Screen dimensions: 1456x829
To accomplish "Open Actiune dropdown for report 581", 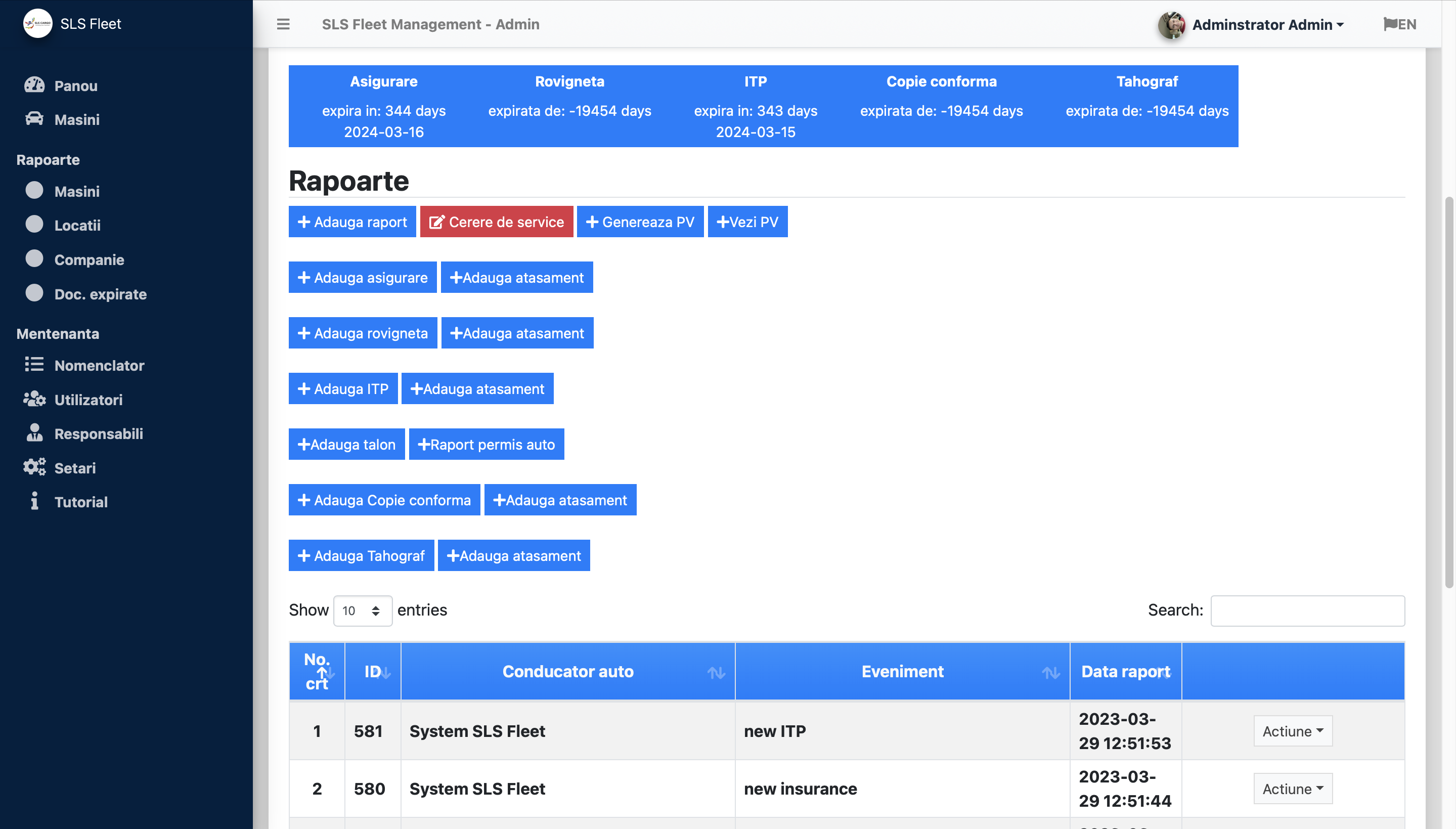I will (x=1292, y=731).
